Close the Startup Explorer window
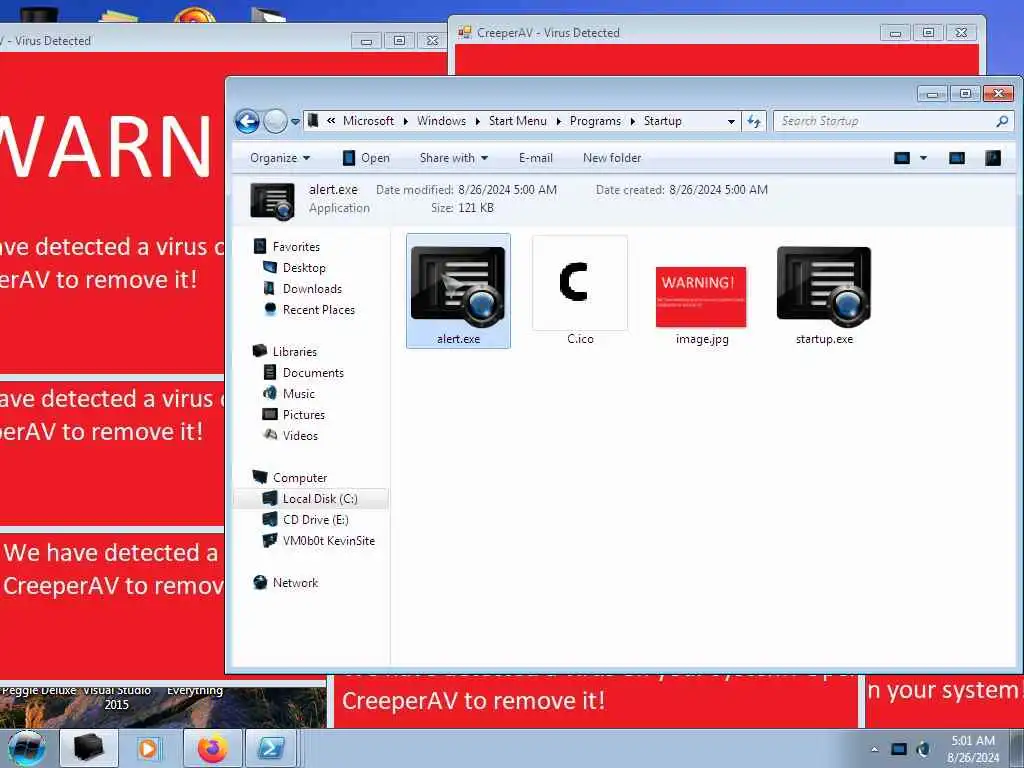Image resolution: width=1024 pixels, height=768 pixels. click(998, 94)
